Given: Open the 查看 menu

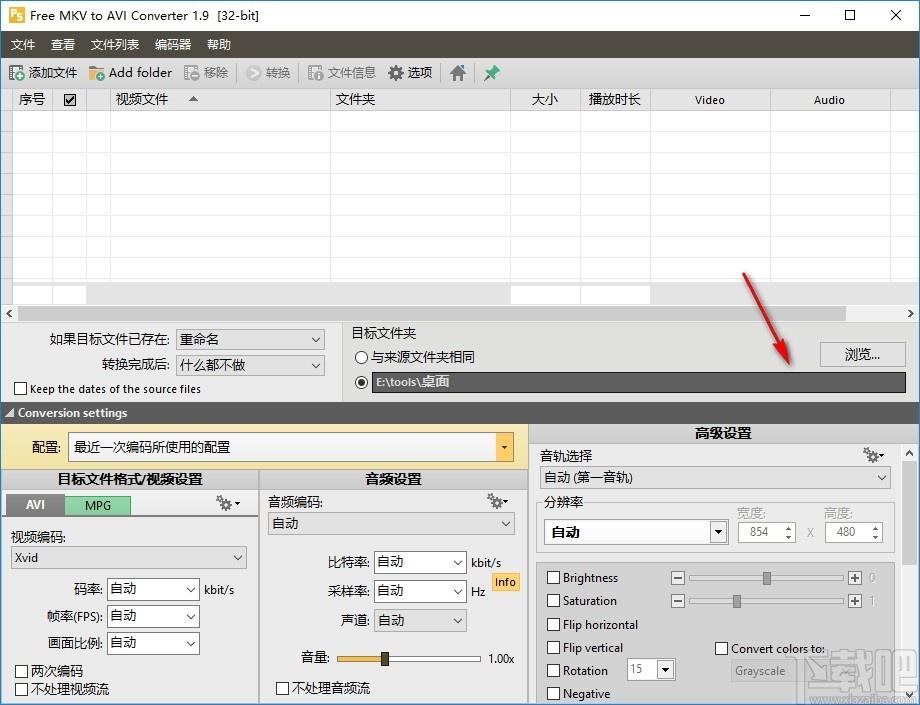Looking at the screenshot, I should click(x=63, y=45).
